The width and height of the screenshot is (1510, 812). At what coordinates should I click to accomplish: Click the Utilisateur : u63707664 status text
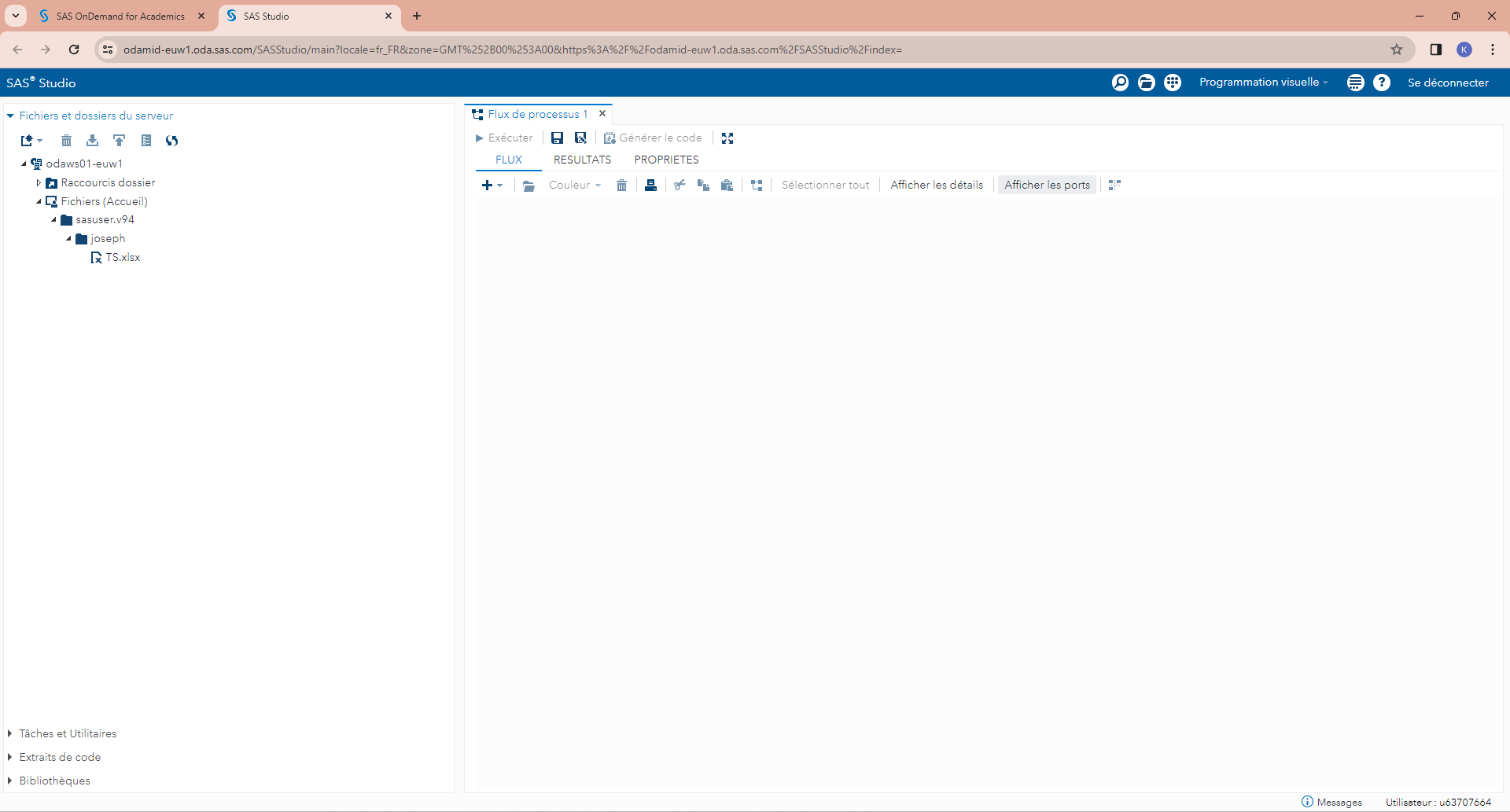[1438, 802]
